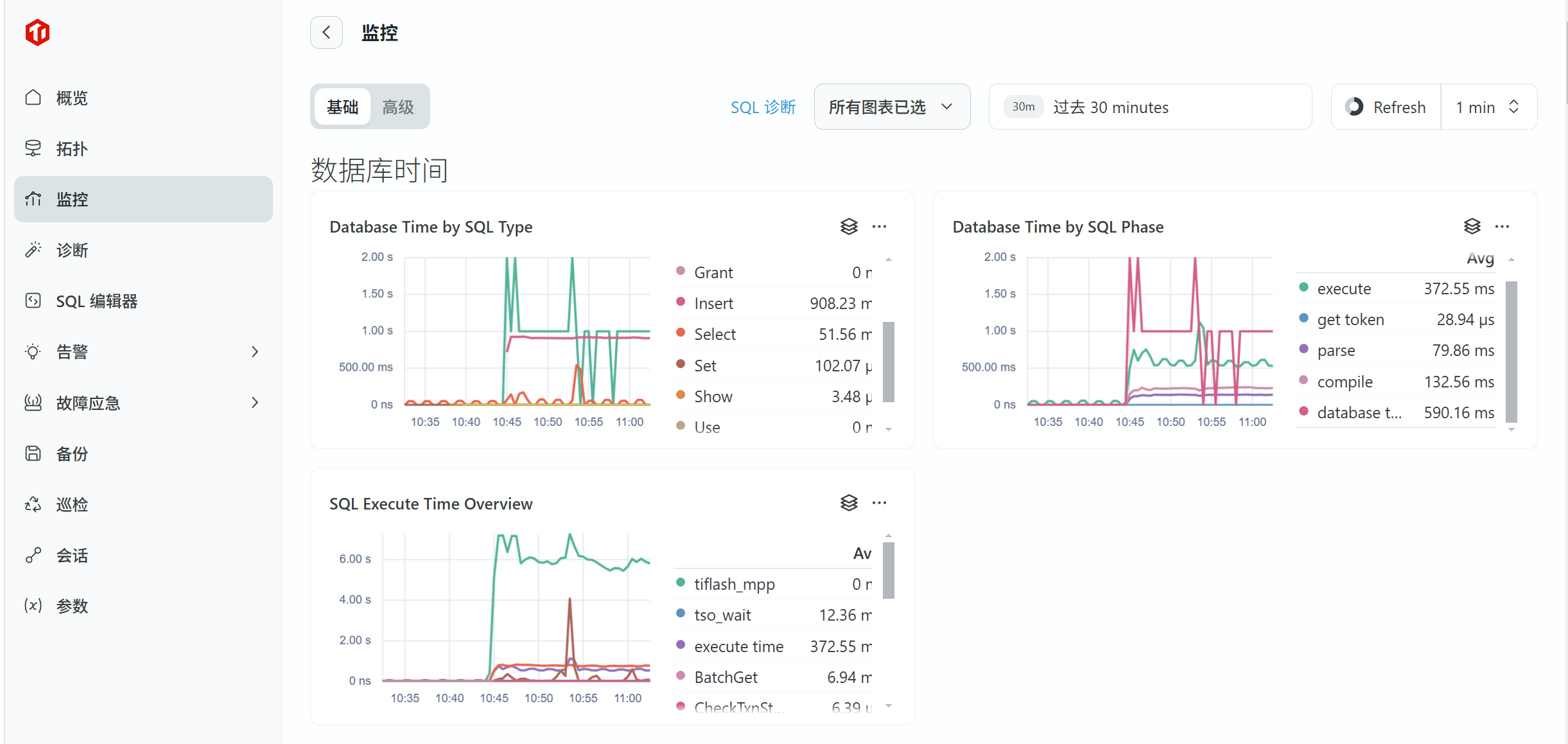Click layers icon on SQL Execute Time Overview
The width and height of the screenshot is (1568, 744).
coord(849,503)
